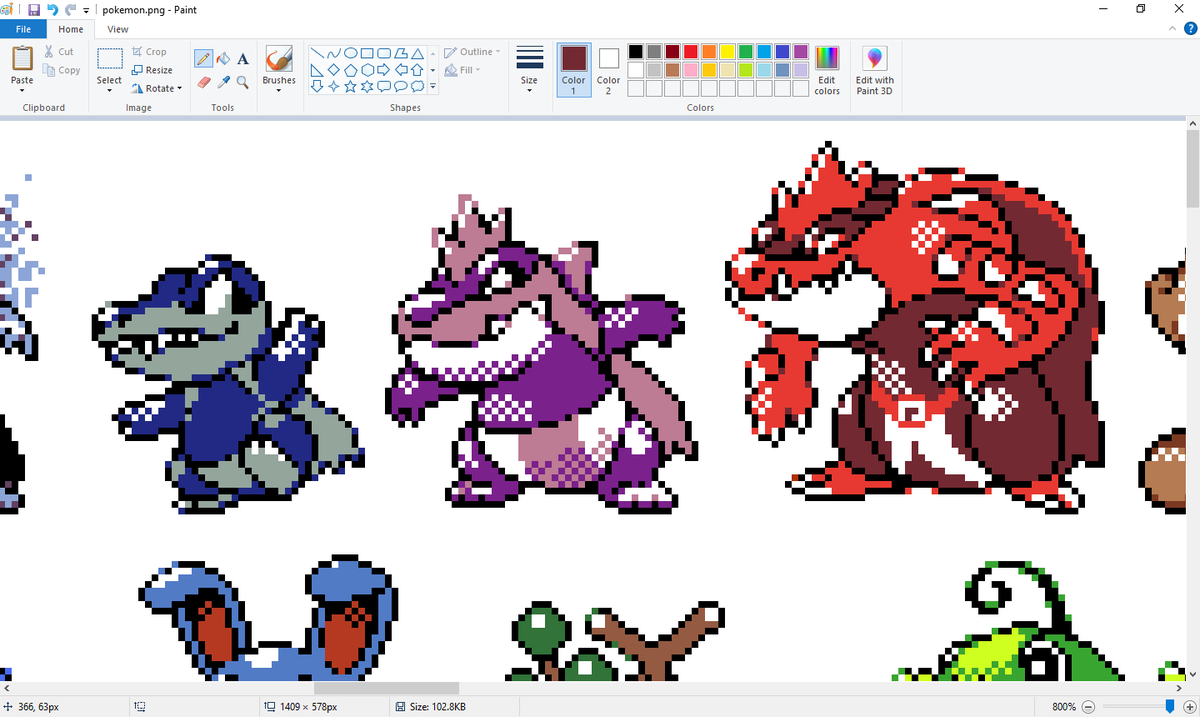The height and width of the screenshot is (717, 1200).
Task: Open the Paste dropdown arrow
Action: tap(22, 90)
